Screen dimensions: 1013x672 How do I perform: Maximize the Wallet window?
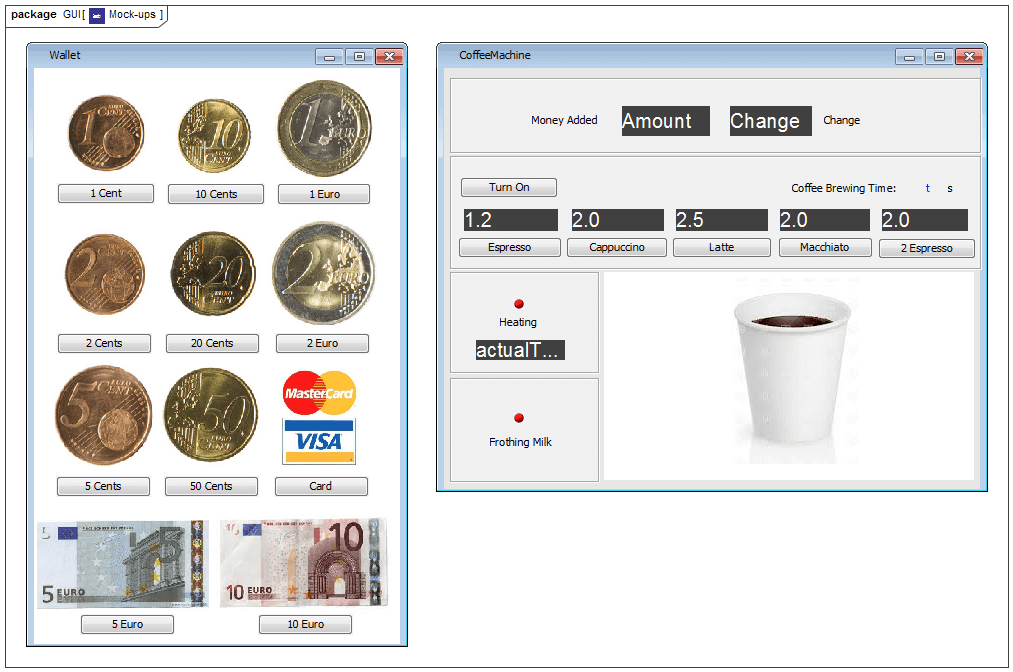359,57
